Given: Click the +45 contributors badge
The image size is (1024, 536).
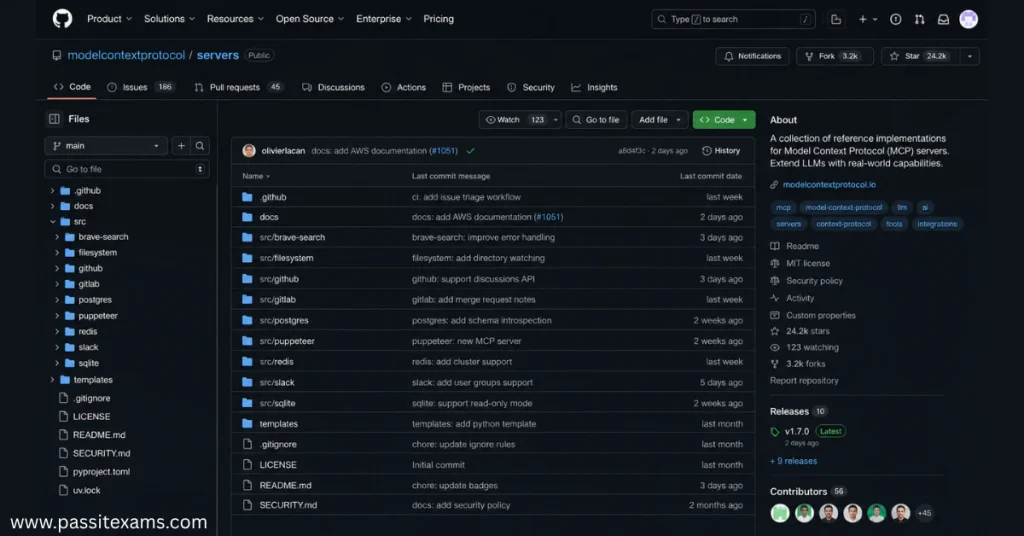Looking at the screenshot, I should [x=924, y=513].
